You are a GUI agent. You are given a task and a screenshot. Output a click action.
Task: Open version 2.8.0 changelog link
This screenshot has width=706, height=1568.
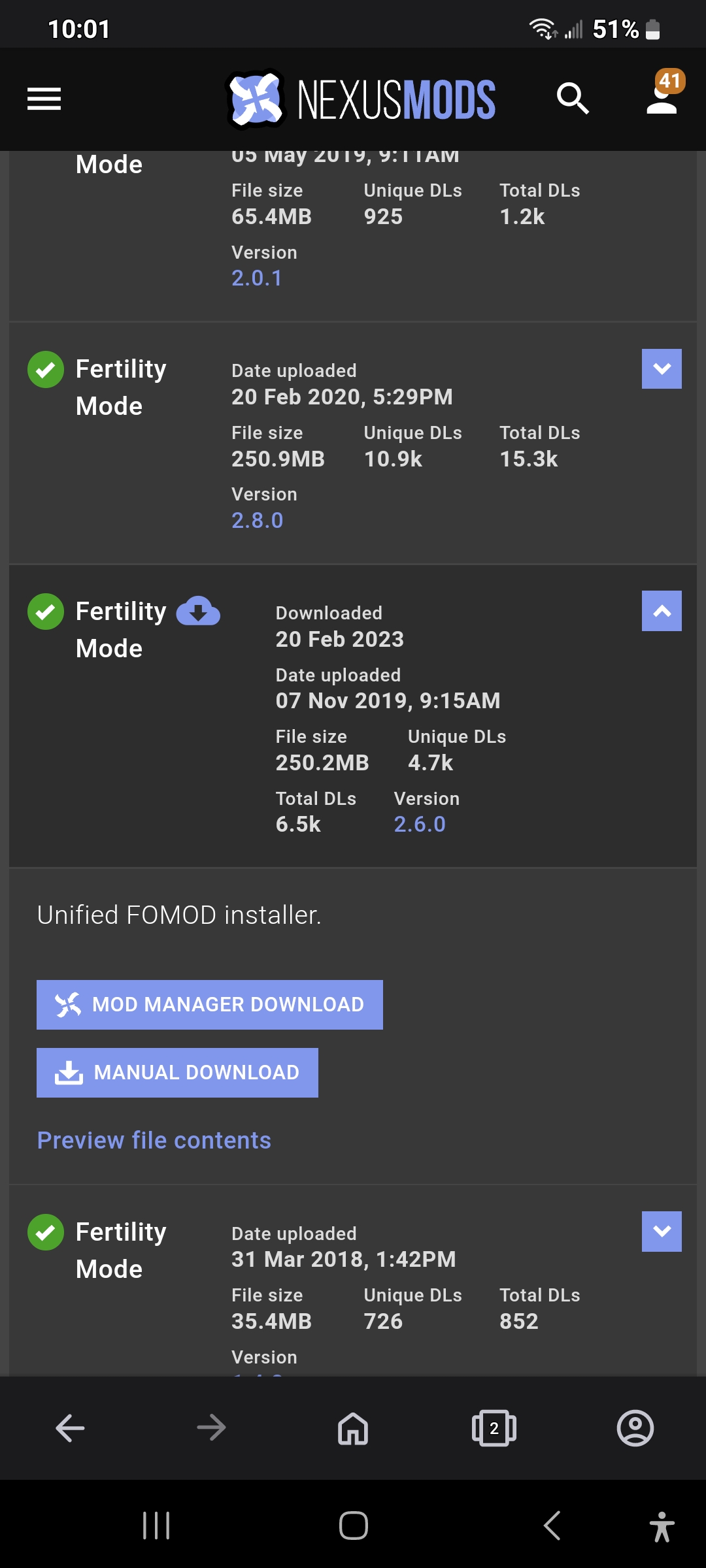(258, 519)
